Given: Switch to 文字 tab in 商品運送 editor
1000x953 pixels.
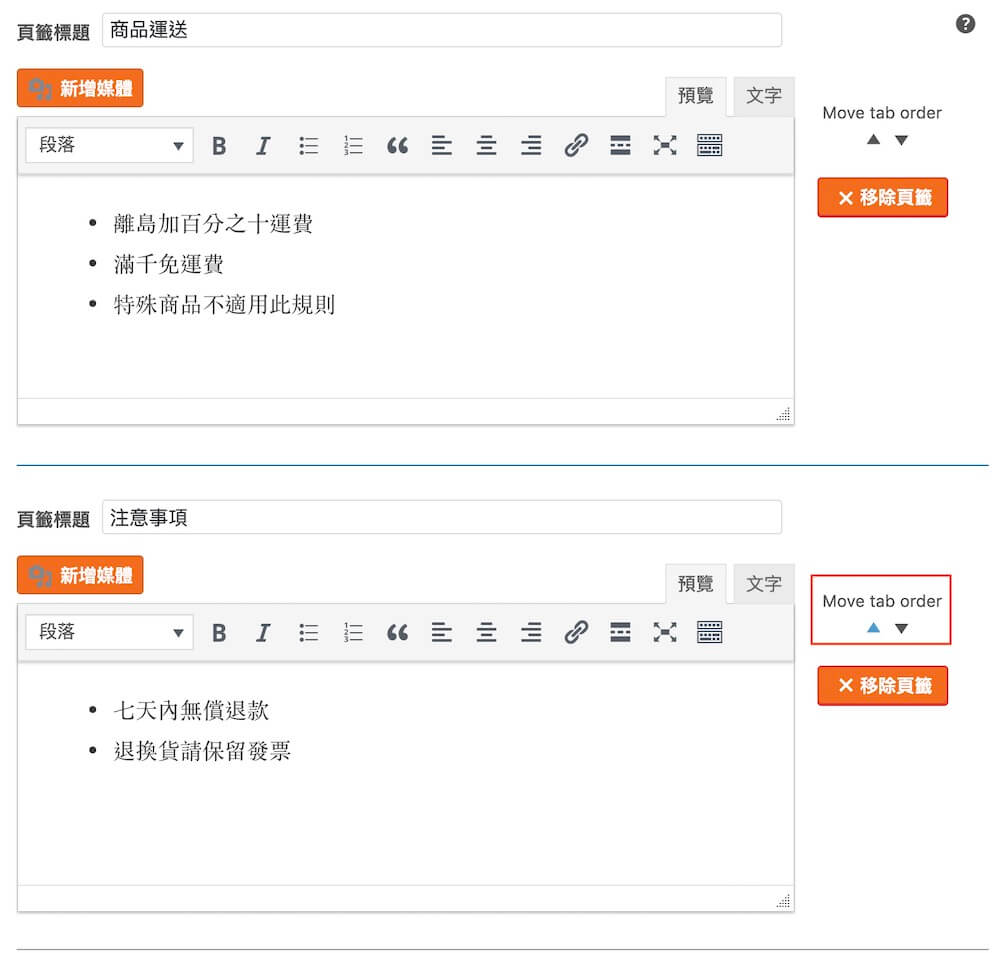Looking at the screenshot, I should pos(763,96).
